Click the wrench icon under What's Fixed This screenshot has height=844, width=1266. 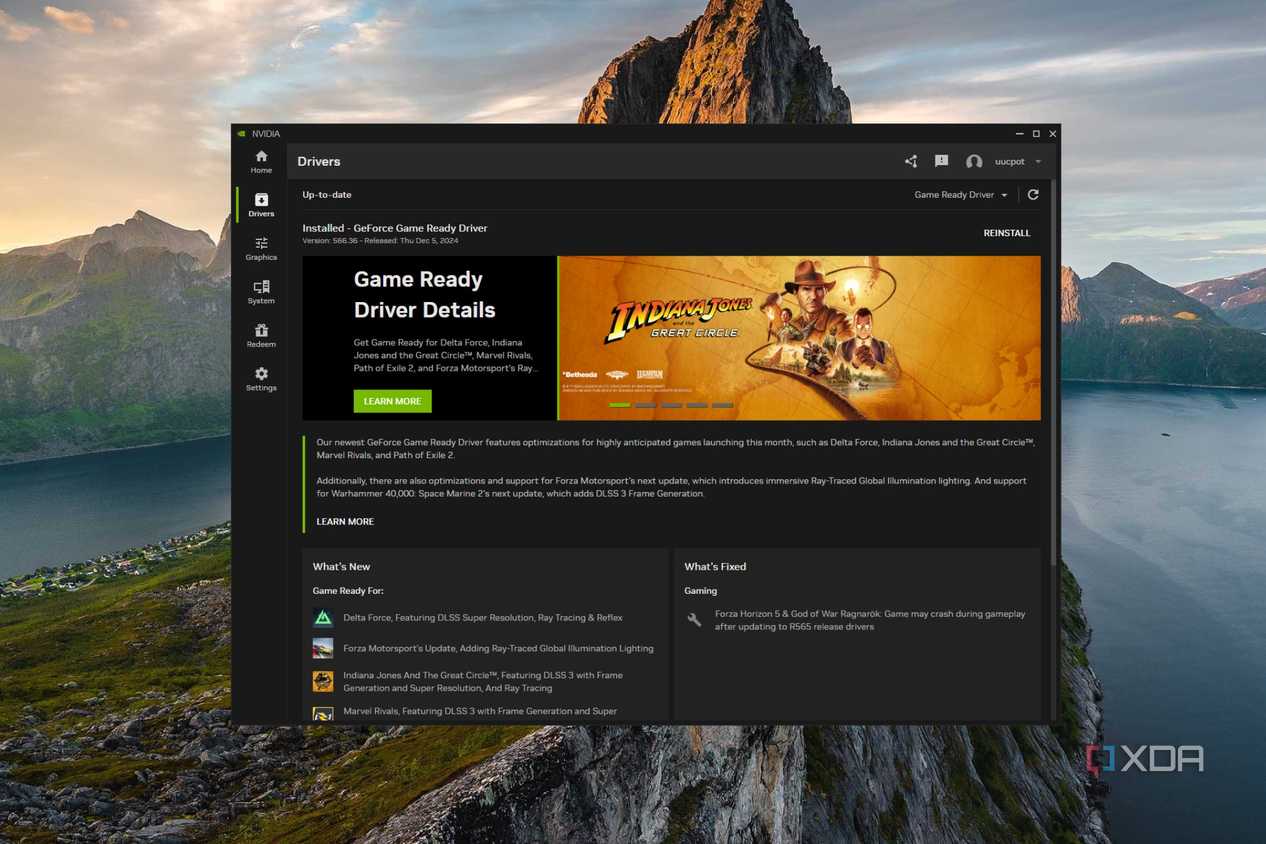point(693,620)
